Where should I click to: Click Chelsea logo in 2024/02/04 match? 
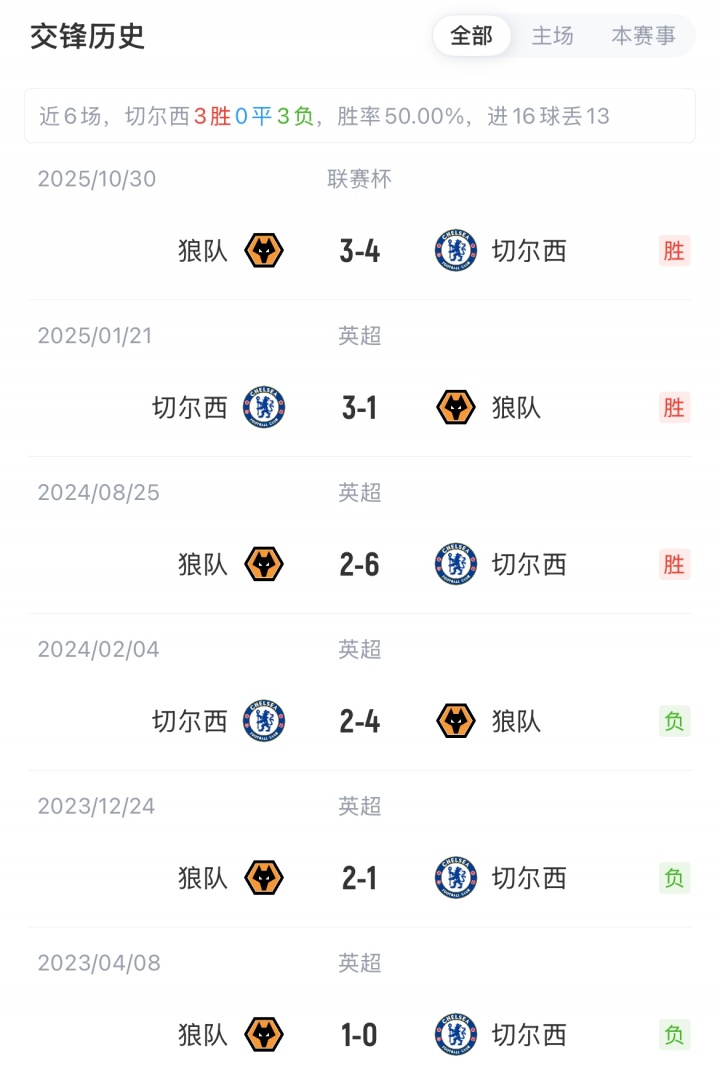click(x=264, y=721)
